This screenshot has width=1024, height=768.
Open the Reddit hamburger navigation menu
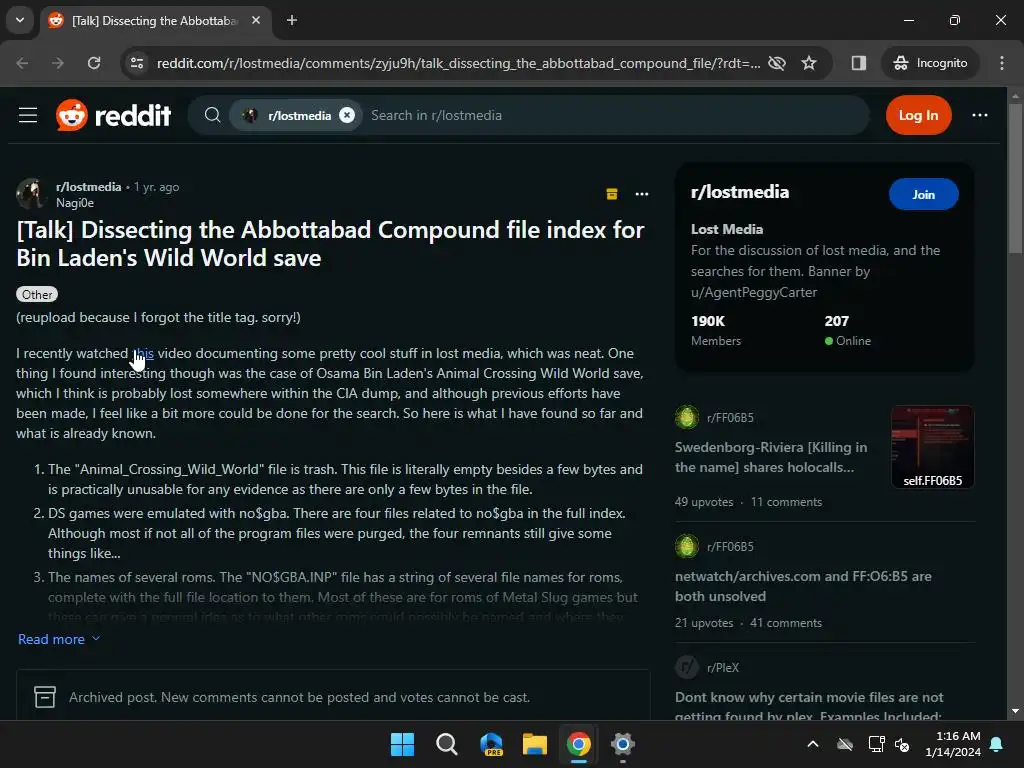coord(27,116)
